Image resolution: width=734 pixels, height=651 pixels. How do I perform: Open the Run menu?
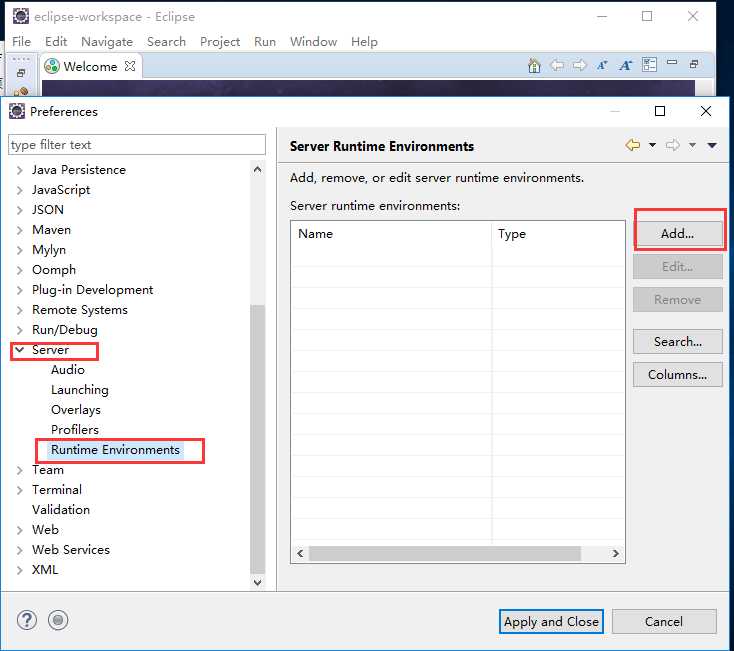[x=265, y=42]
